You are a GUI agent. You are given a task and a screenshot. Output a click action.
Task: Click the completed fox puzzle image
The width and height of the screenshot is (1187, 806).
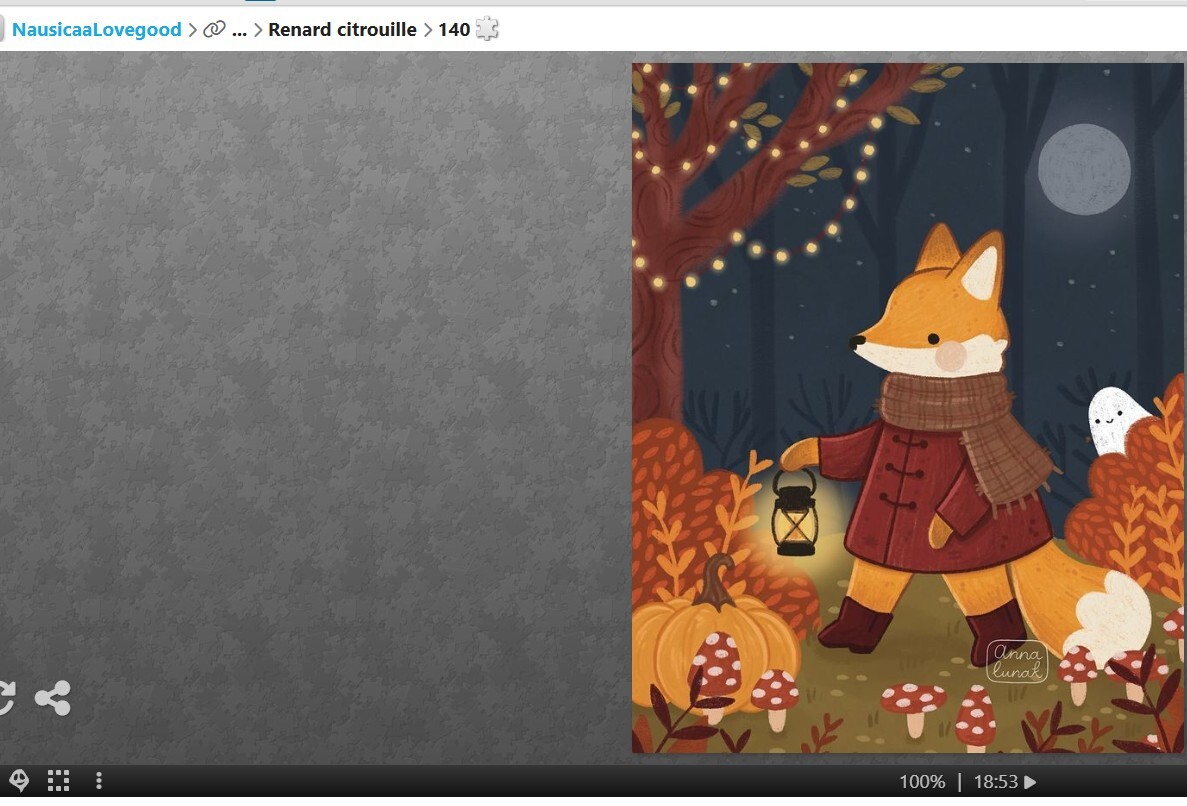click(x=908, y=408)
